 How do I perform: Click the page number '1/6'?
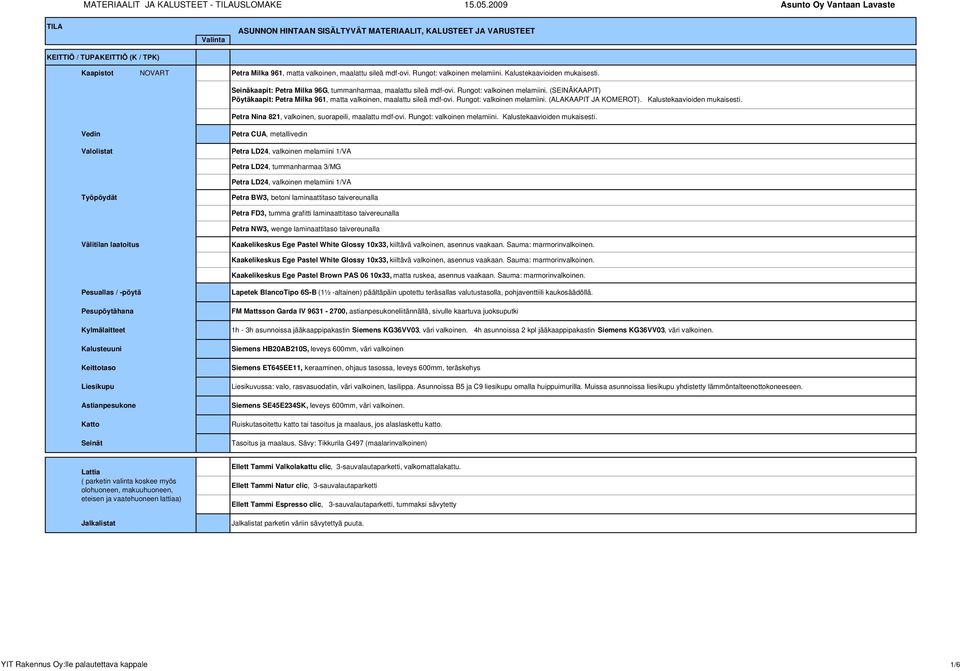[954, 664]
